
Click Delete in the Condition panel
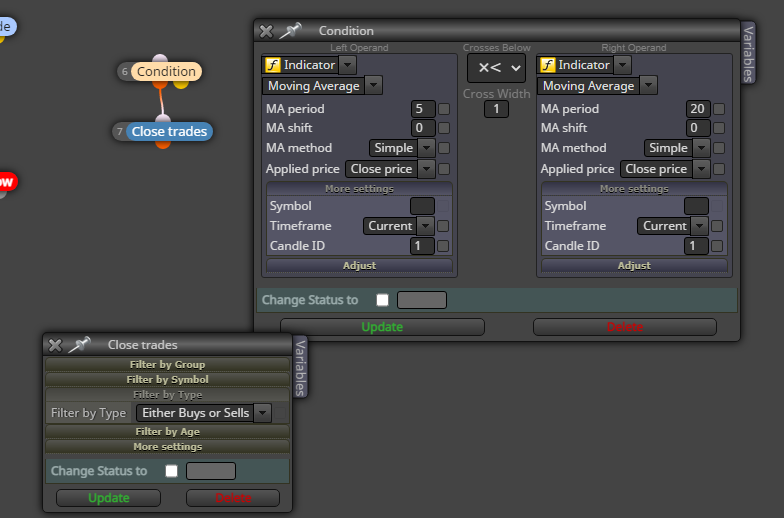click(x=625, y=327)
